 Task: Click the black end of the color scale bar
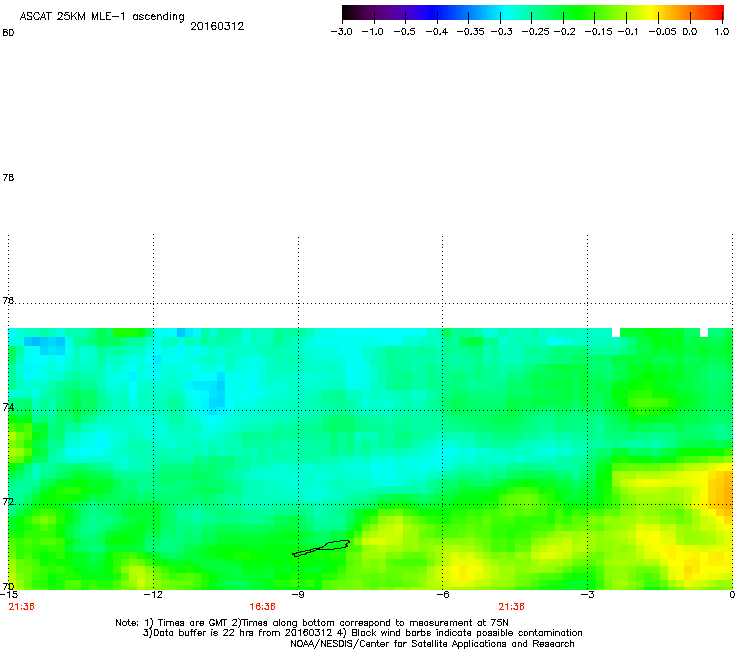pos(349,13)
